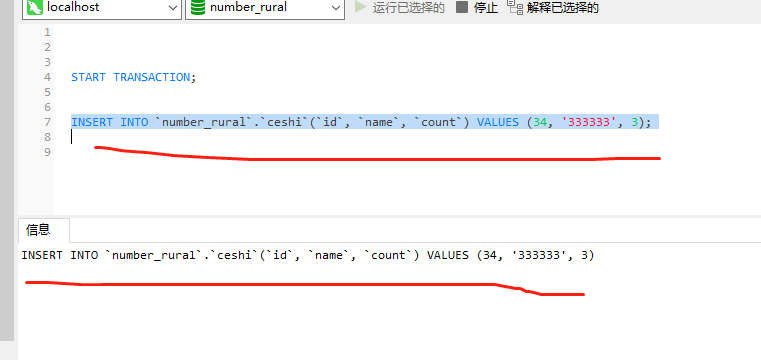Open the number_rural database dropdown

click(x=265, y=8)
